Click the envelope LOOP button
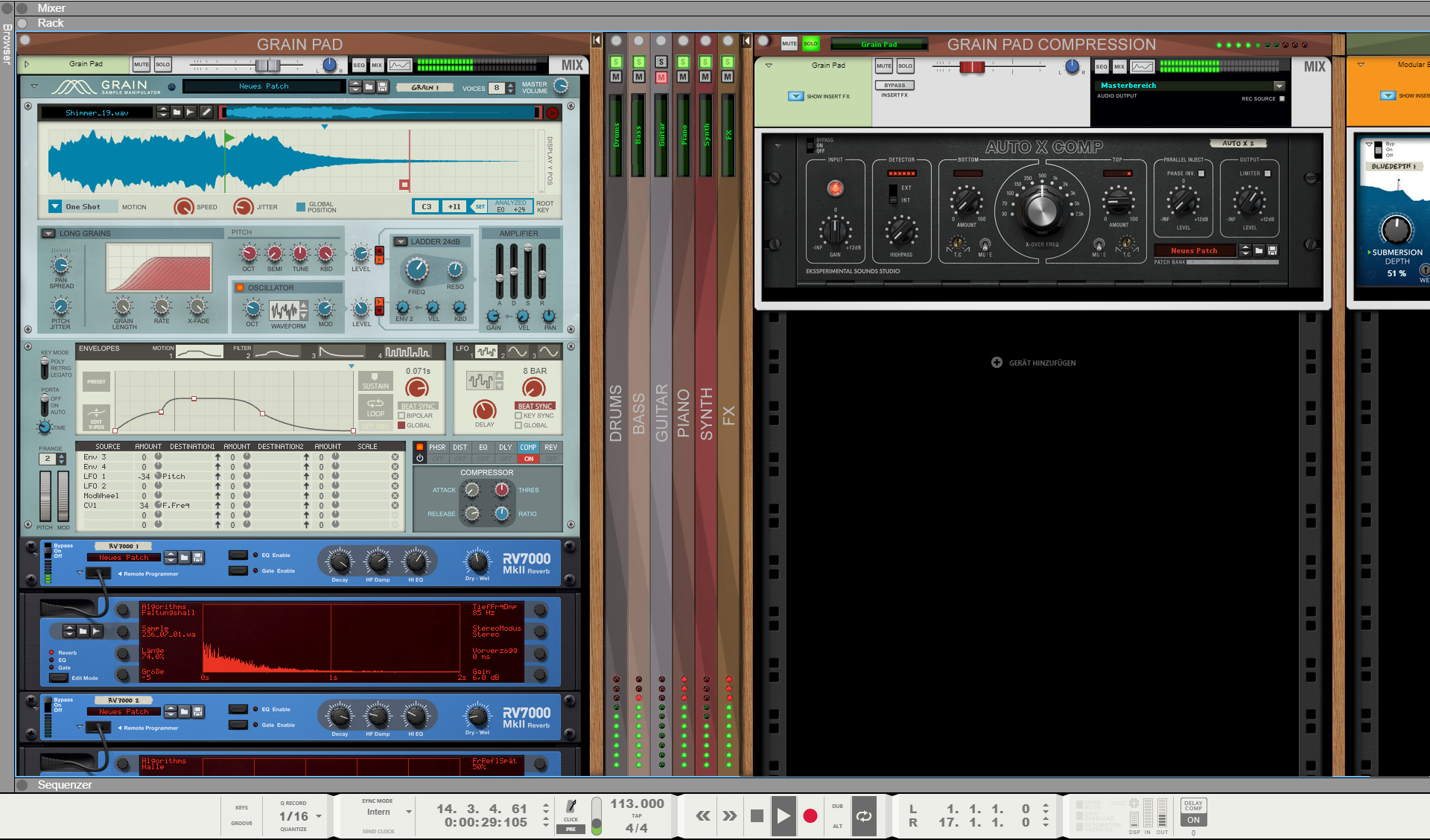This screenshot has width=1430, height=840. tap(375, 408)
